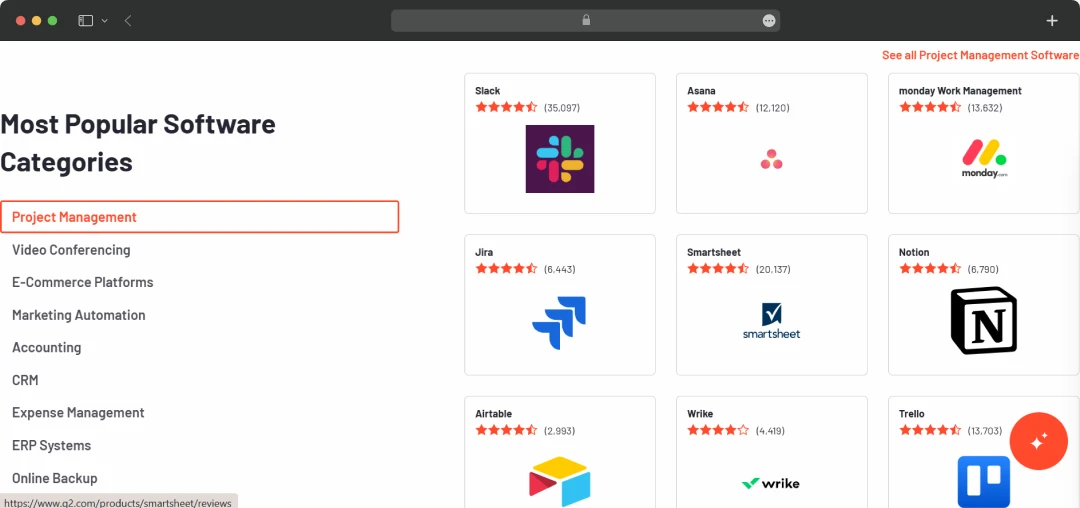Click the monday.com logo
Viewport: 1080px width, 508px height.
click(984, 159)
